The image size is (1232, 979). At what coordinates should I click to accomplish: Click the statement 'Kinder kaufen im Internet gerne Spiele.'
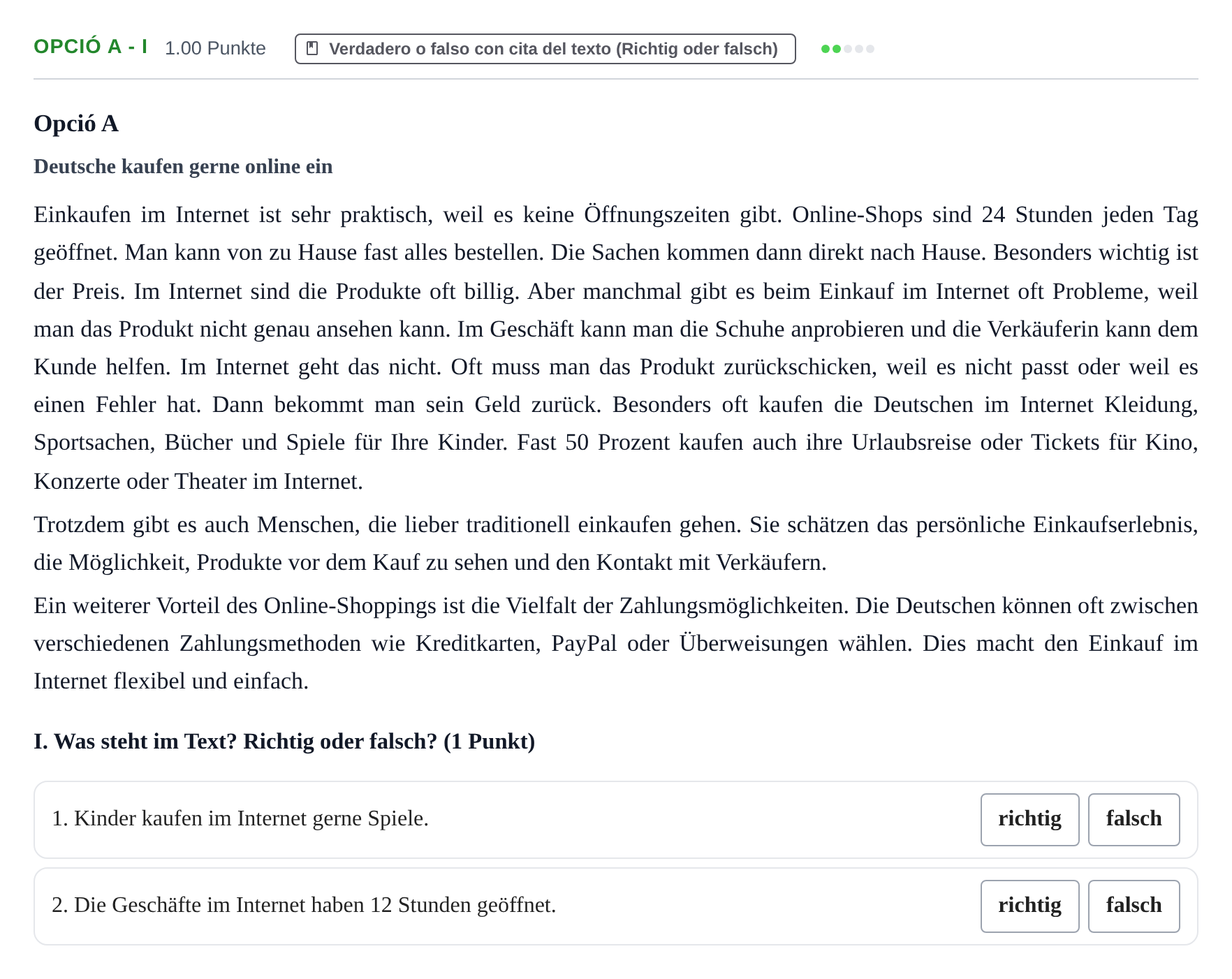point(240,818)
